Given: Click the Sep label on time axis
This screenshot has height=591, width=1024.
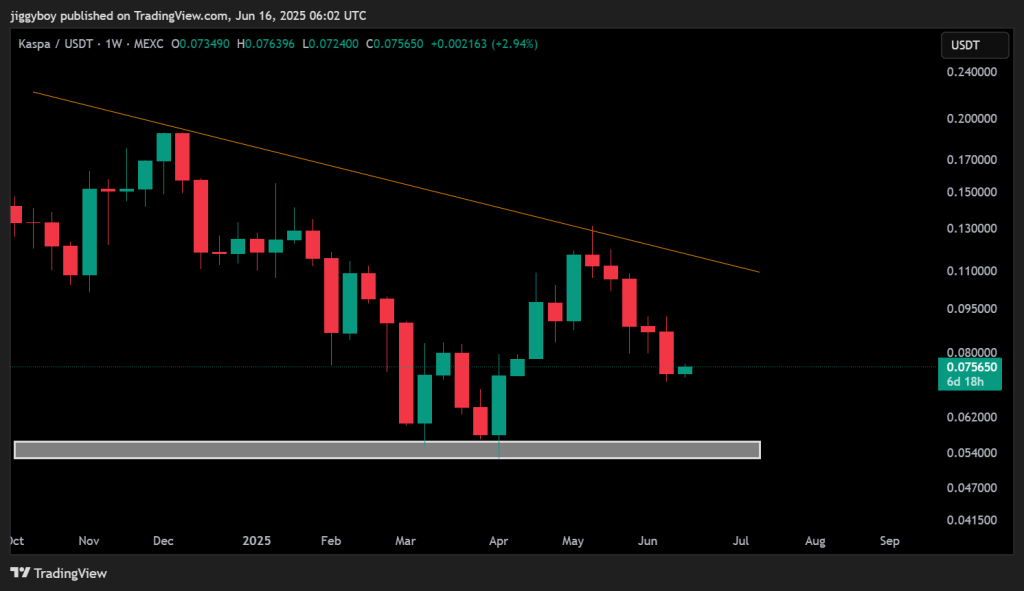Looking at the screenshot, I should [889, 541].
